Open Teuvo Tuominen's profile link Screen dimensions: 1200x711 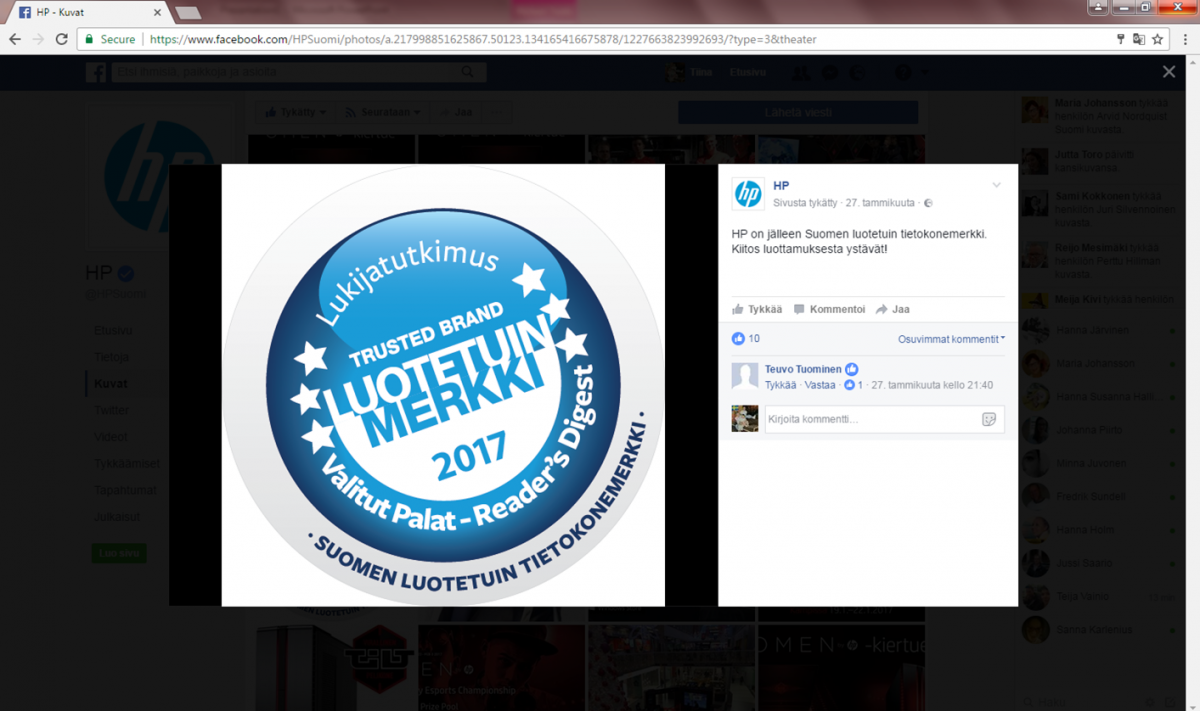tap(803, 369)
